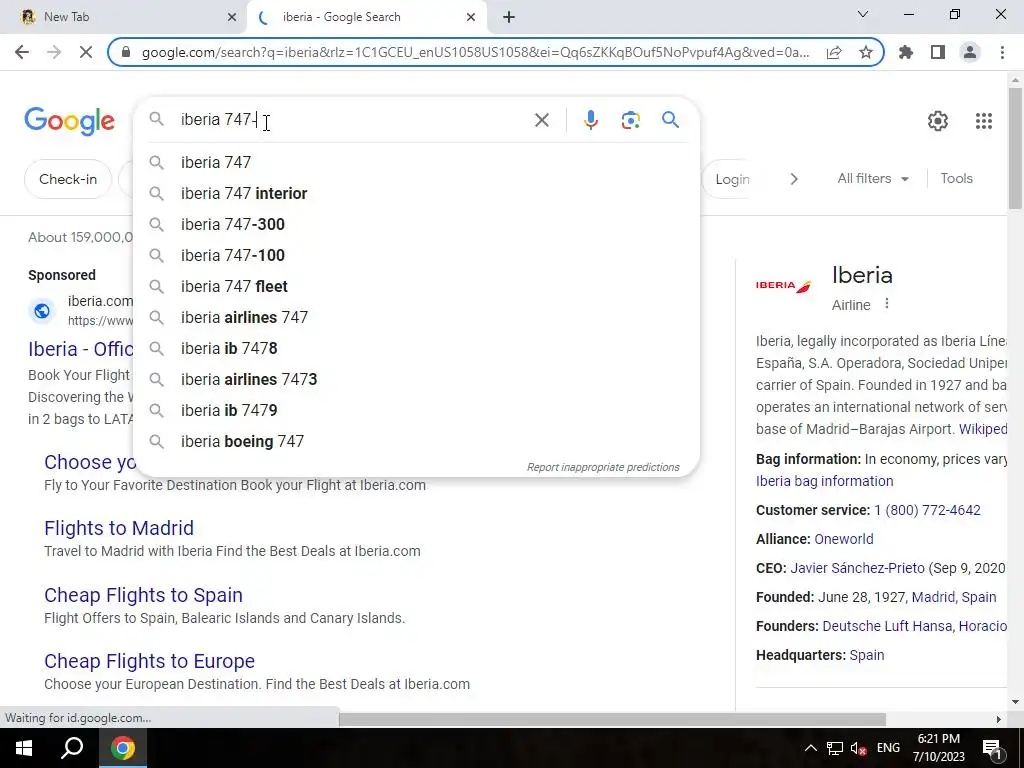The width and height of the screenshot is (1024, 768).
Task: Toggle Chrome side panel icon
Action: (938, 52)
